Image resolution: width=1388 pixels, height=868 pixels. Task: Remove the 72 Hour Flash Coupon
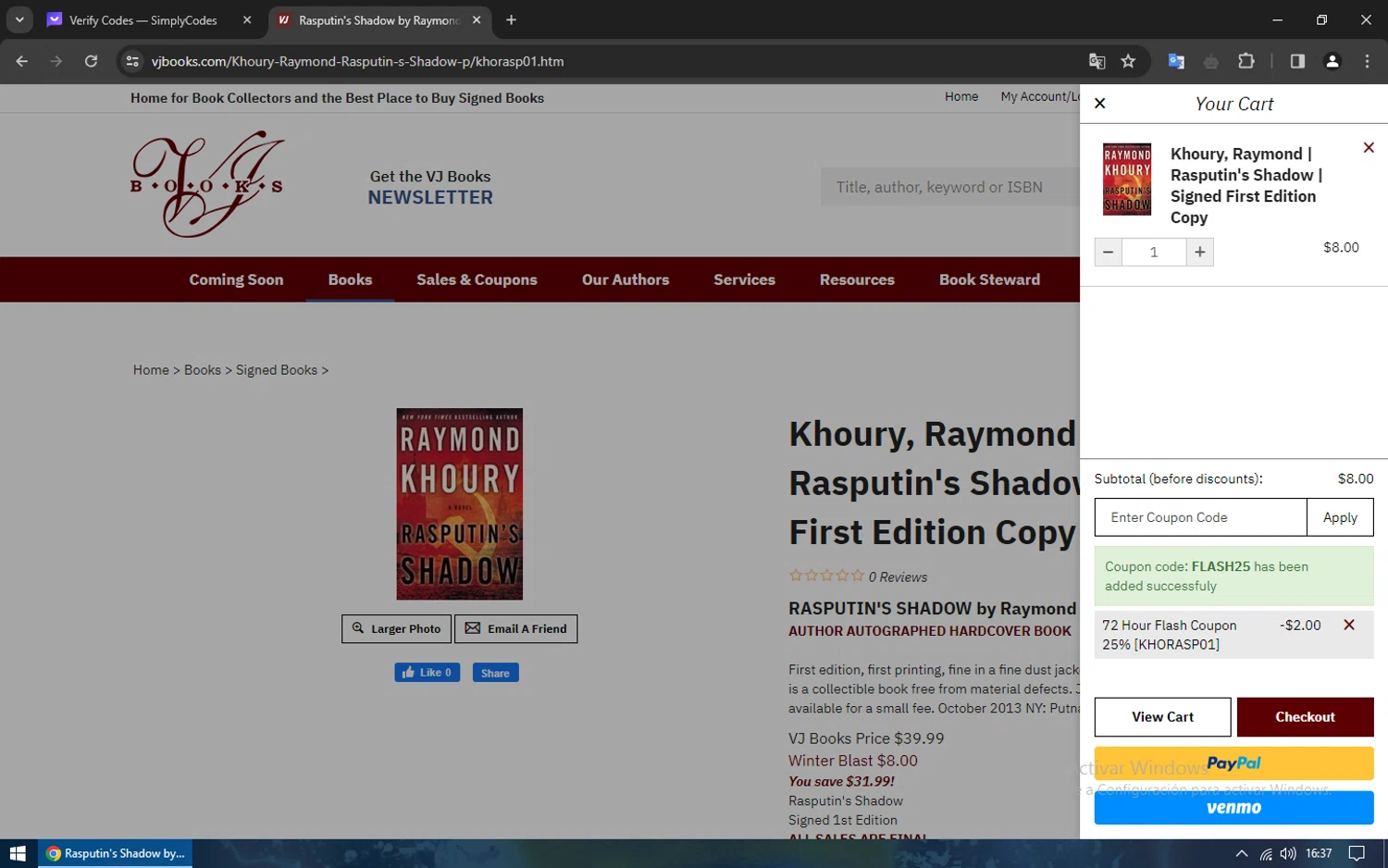(x=1349, y=625)
